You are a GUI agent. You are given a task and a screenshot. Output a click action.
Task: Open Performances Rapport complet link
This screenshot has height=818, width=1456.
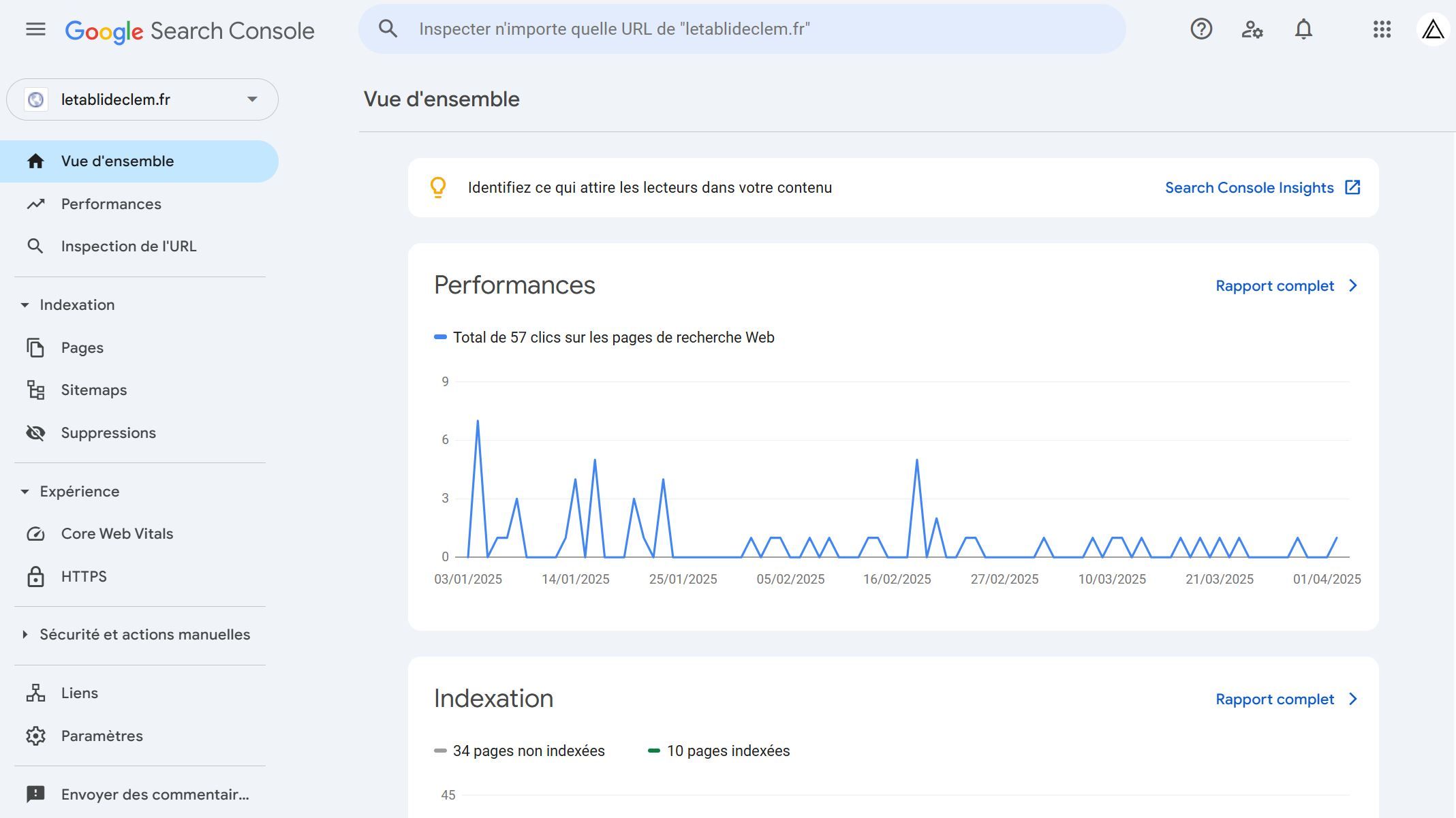1275,285
